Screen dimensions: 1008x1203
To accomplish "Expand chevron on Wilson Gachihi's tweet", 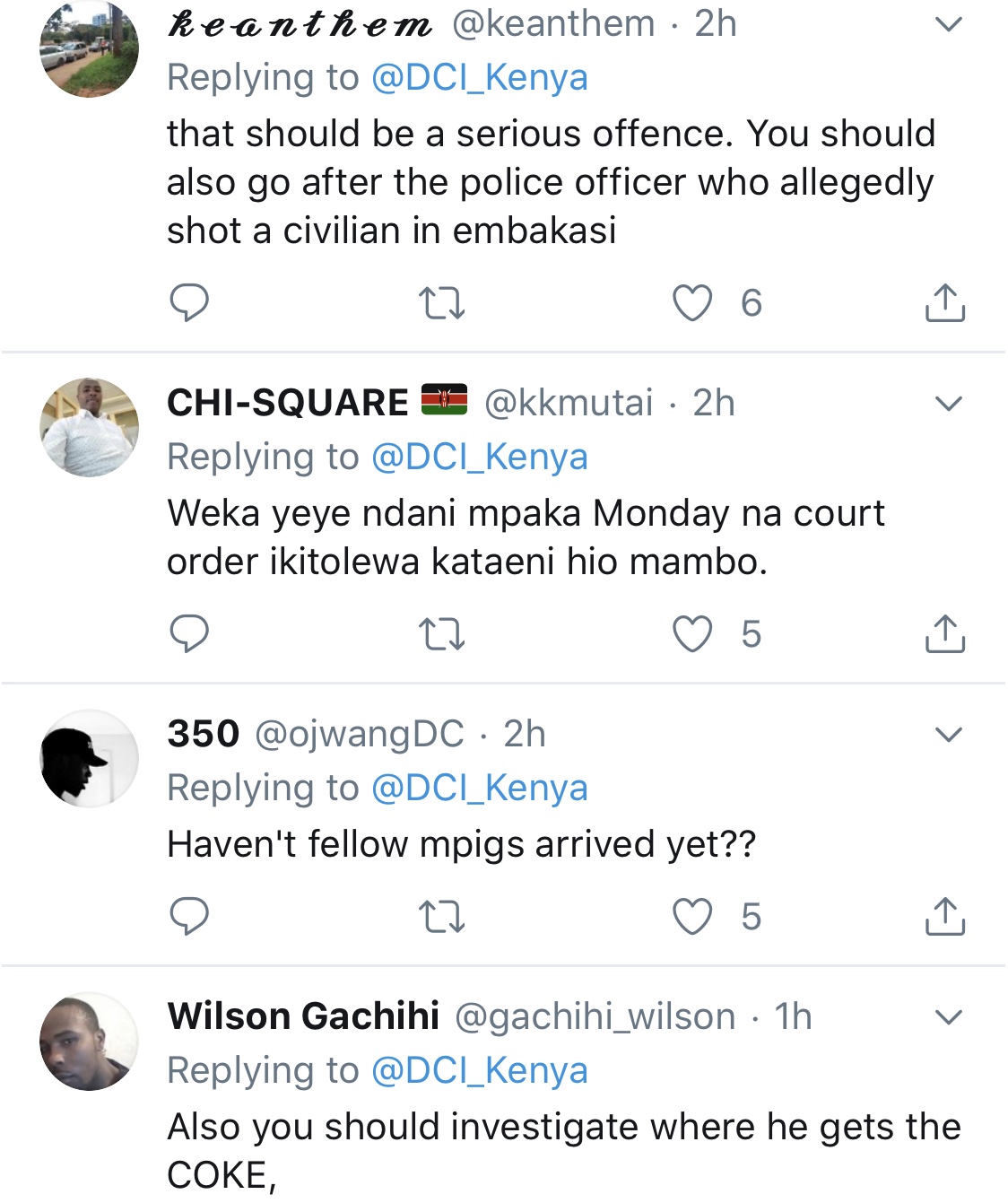I will pos(948,1017).
